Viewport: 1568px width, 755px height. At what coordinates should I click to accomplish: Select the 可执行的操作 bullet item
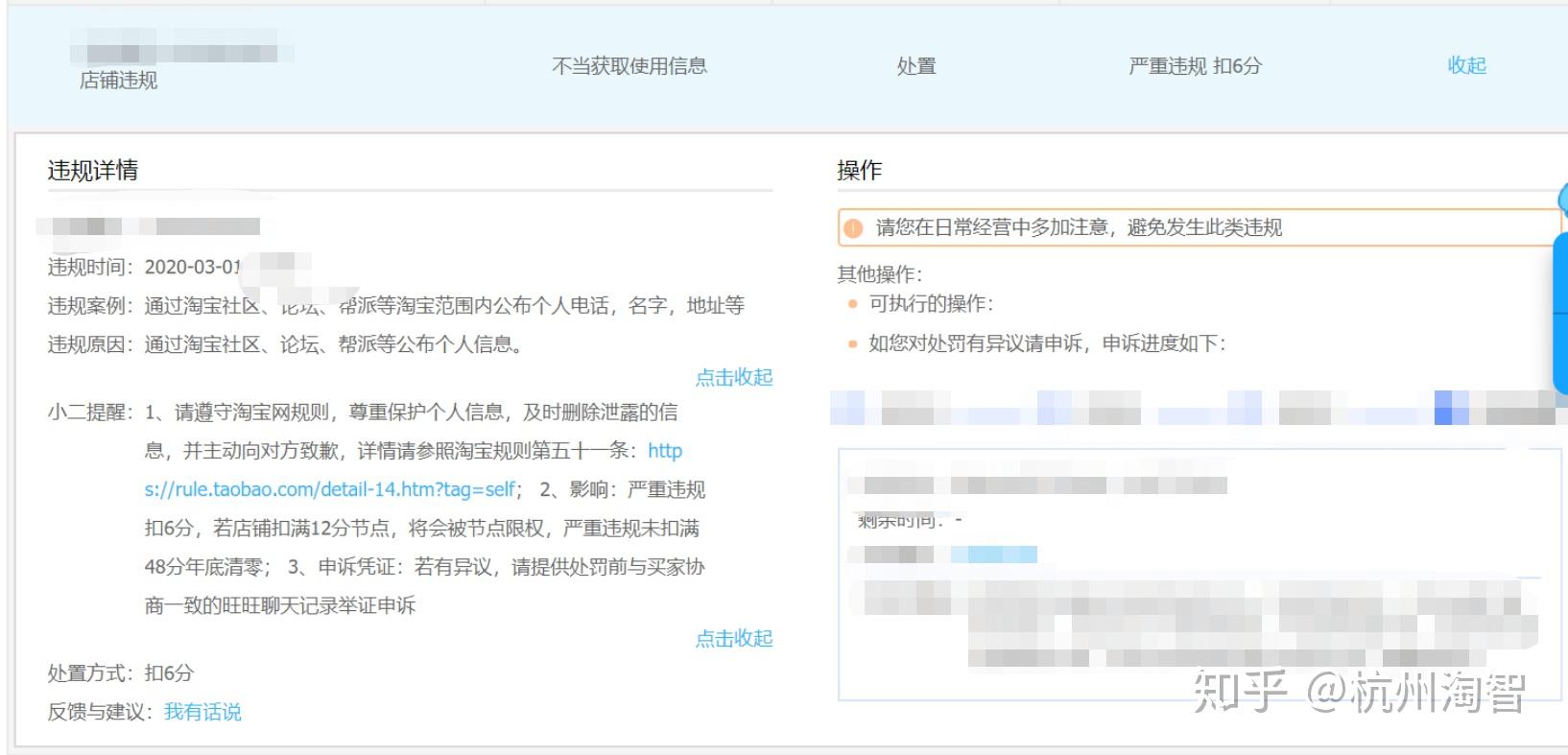tap(931, 304)
